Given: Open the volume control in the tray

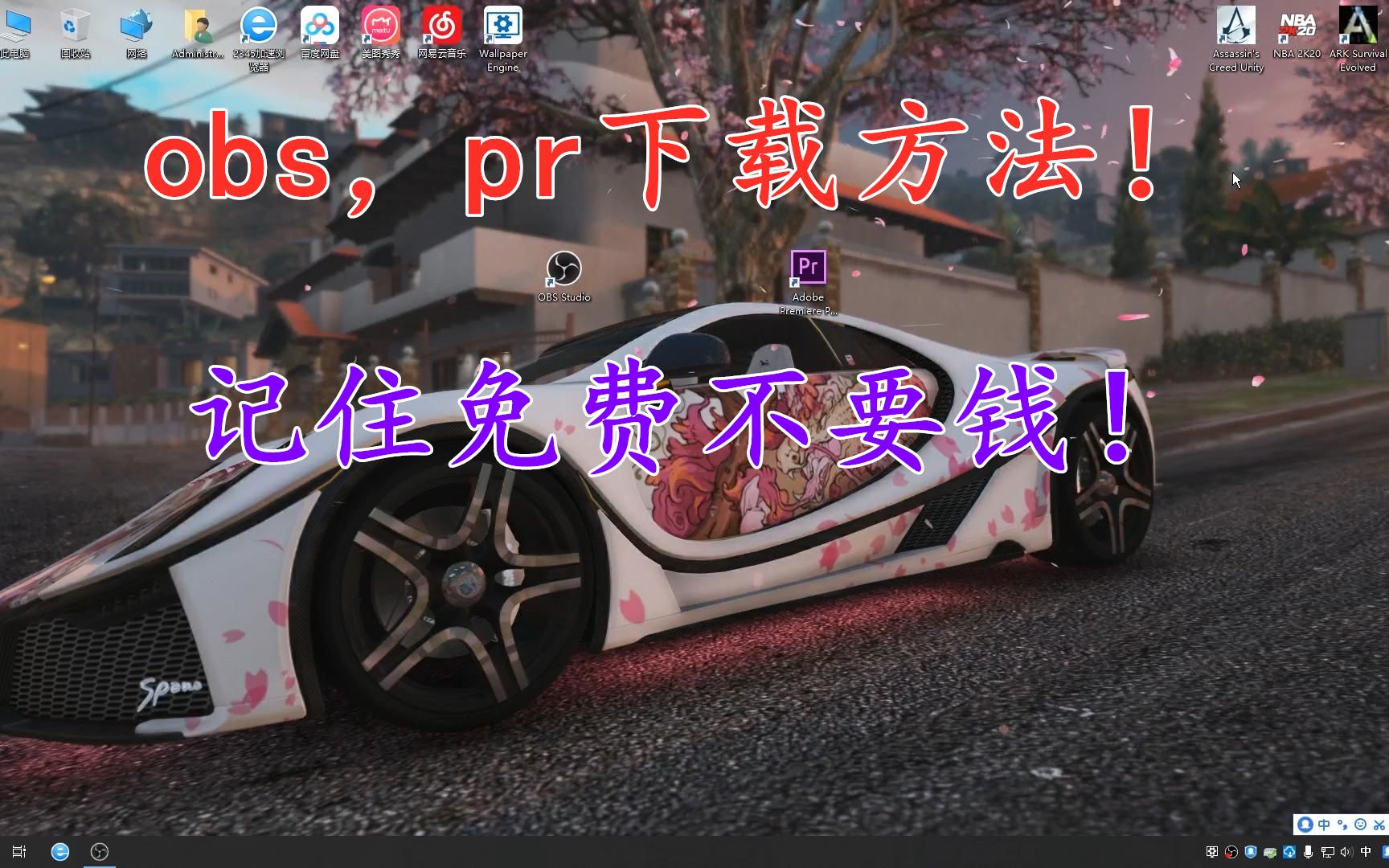Looking at the screenshot, I should click(x=1346, y=852).
